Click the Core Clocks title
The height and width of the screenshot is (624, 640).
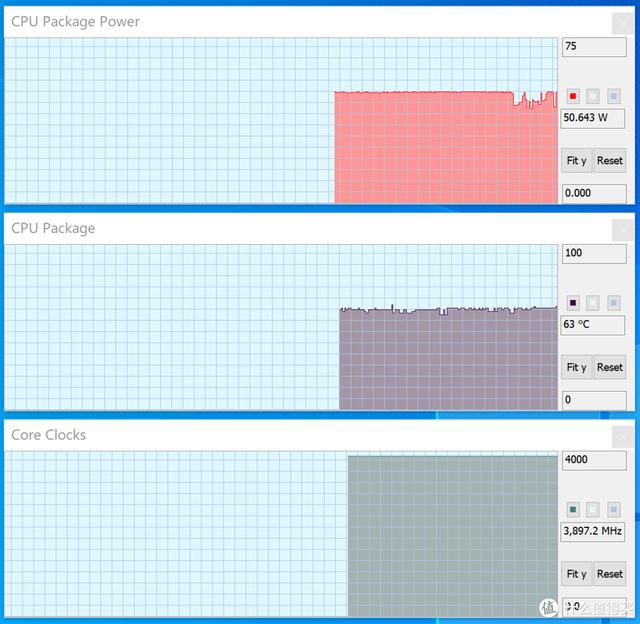point(49,435)
